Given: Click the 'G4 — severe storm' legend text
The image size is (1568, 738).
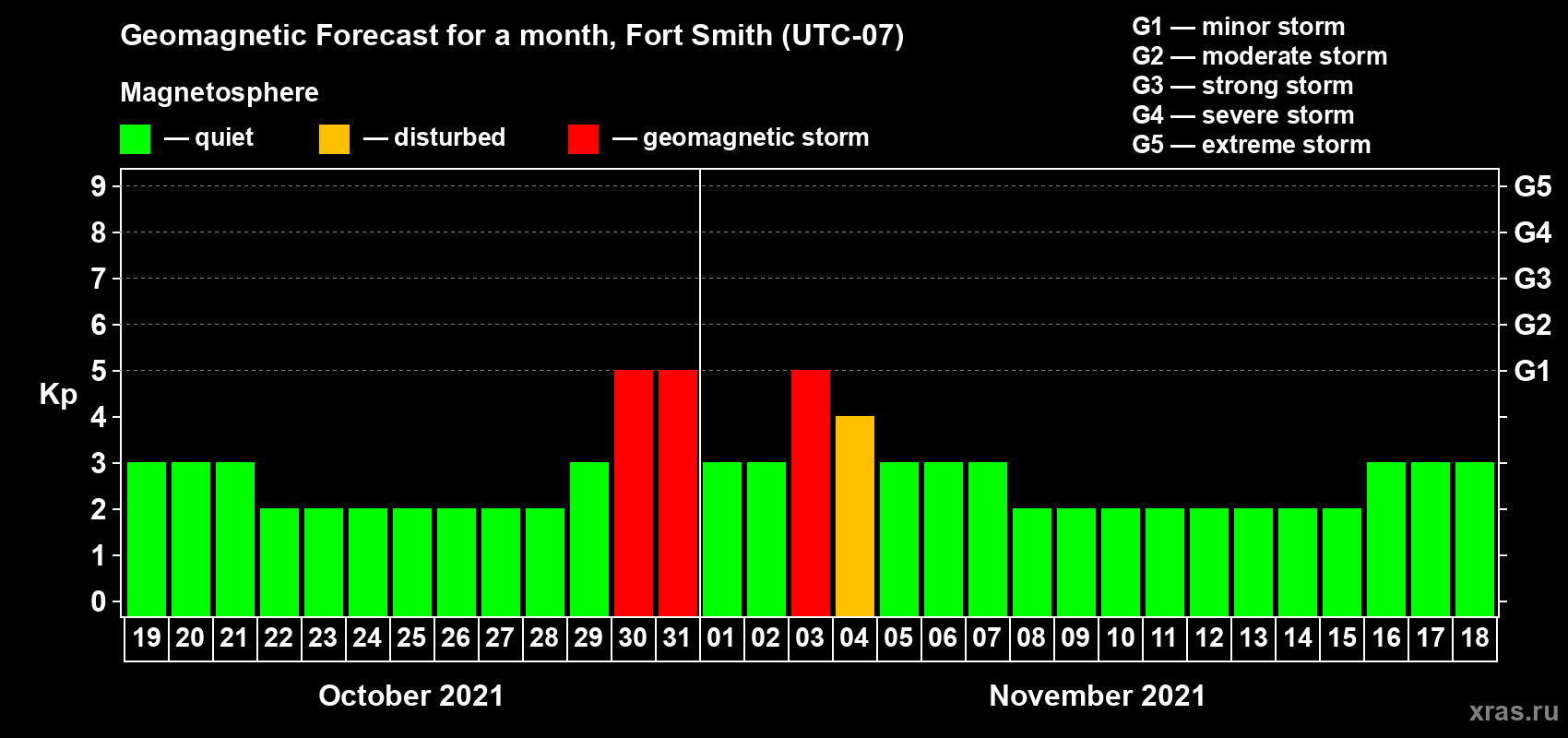Looking at the screenshot, I should point(1243,115).
